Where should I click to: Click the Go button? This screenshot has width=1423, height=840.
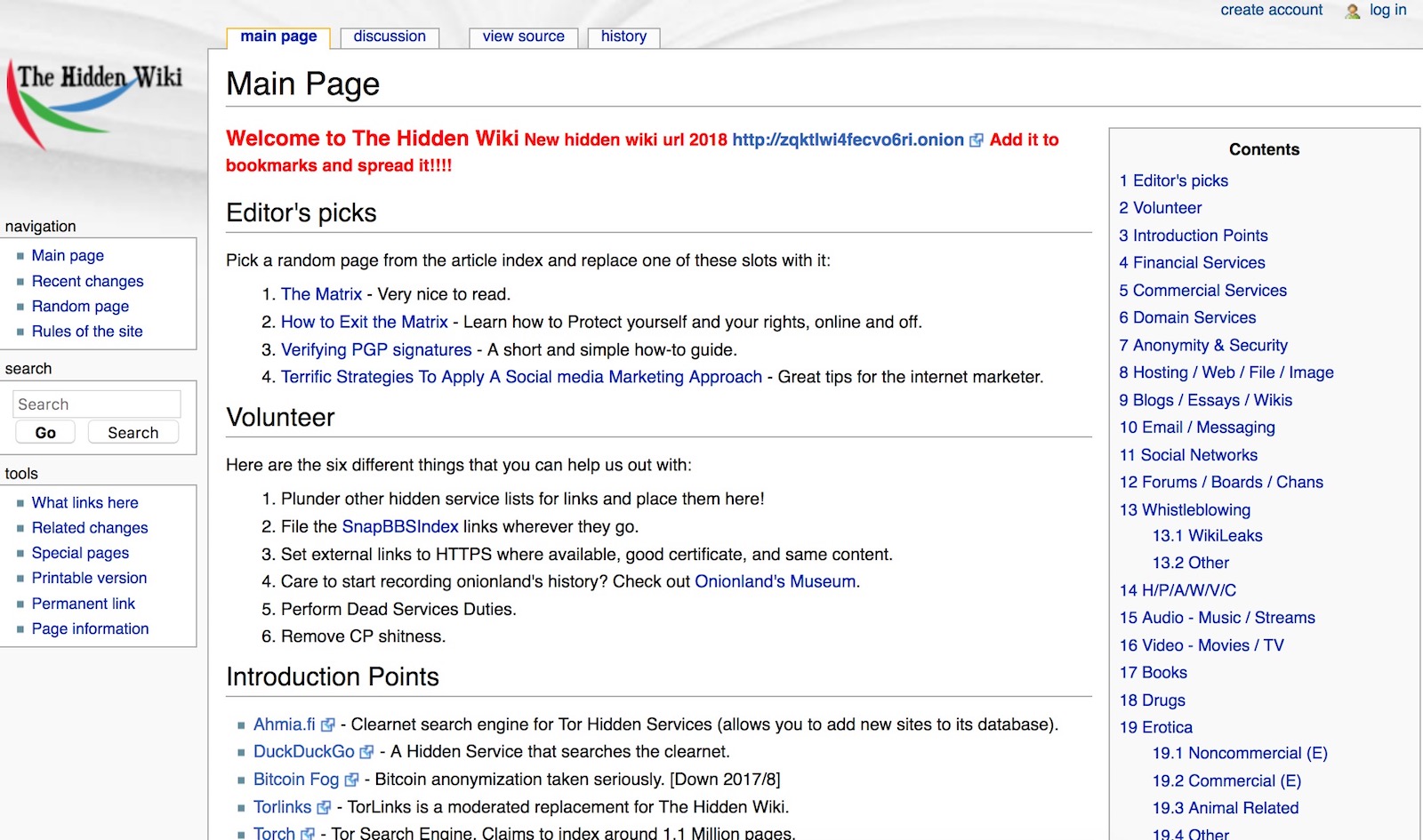click(x=45, y=433)
